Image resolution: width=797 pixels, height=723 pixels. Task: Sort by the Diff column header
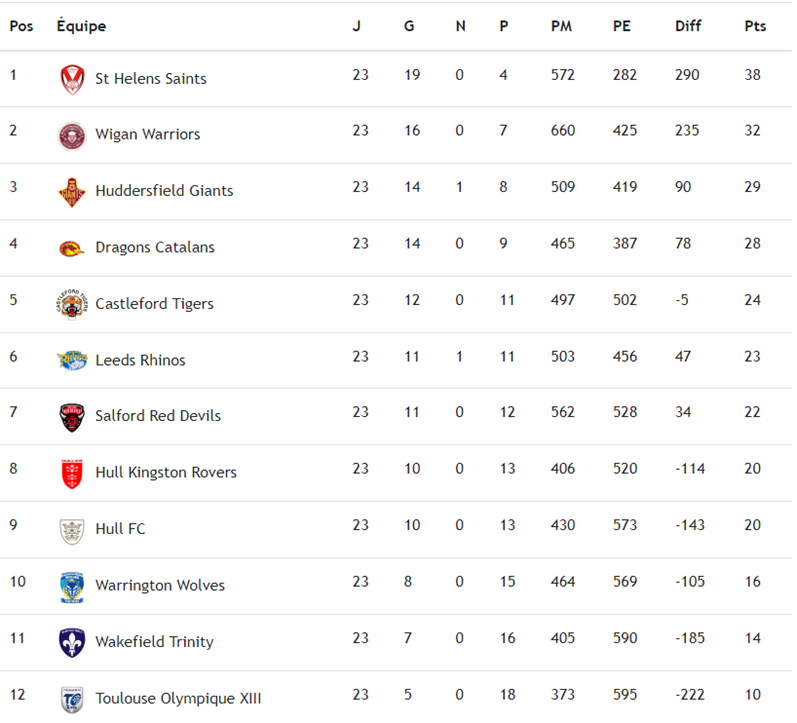pos(688,26)
